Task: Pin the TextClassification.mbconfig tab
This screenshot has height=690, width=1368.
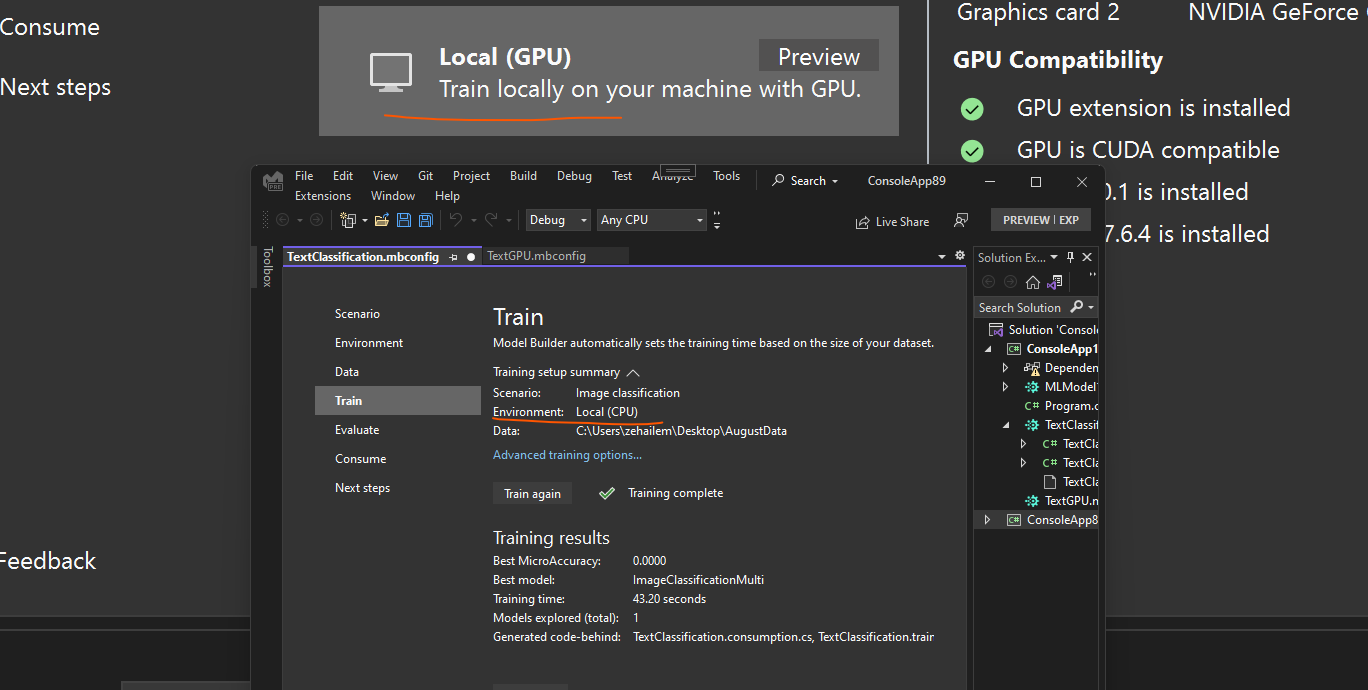Action: [453, 256]
